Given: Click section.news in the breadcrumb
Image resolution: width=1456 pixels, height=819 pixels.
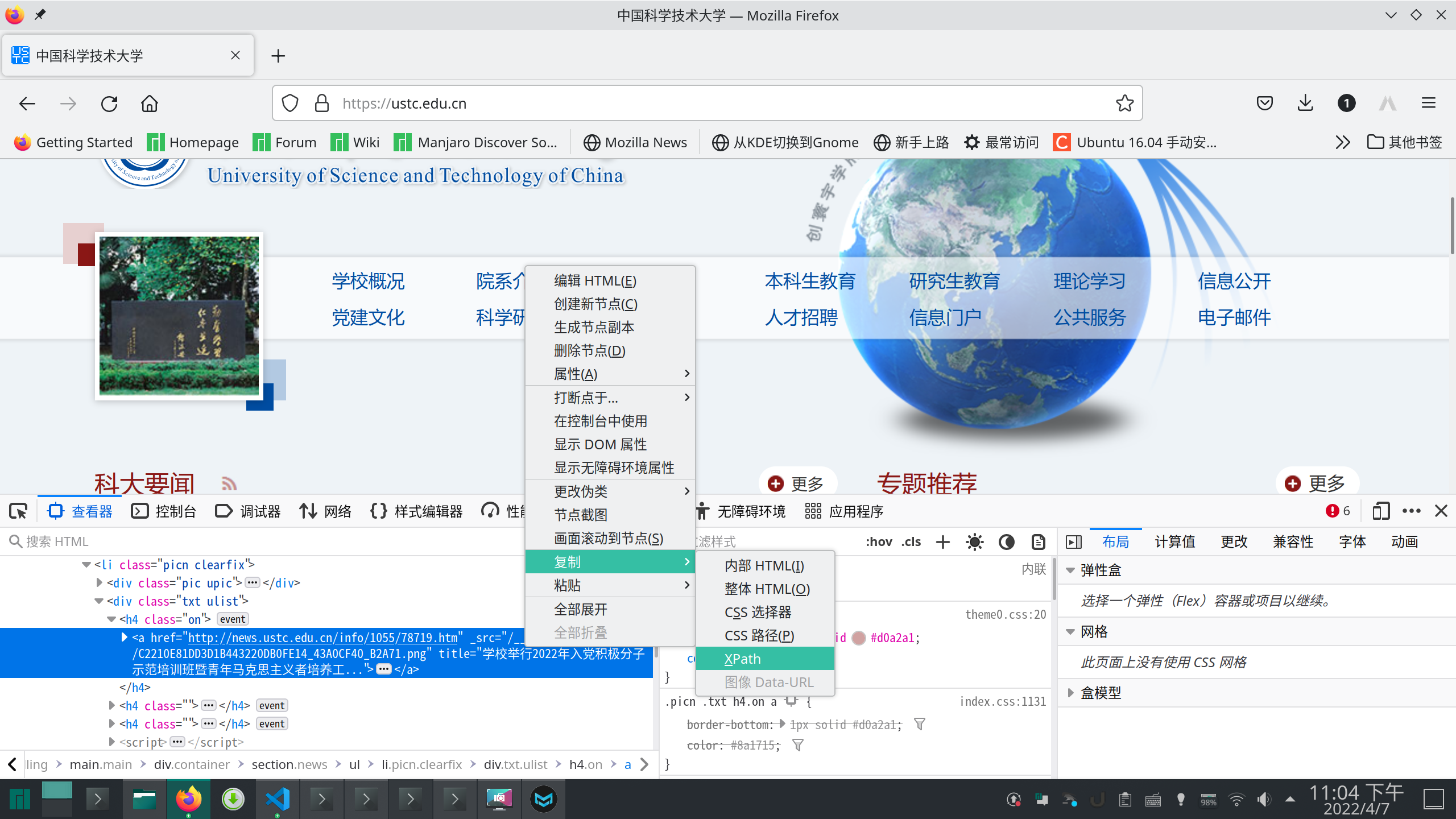Looking at the screenshot, I should coord(289,764).
